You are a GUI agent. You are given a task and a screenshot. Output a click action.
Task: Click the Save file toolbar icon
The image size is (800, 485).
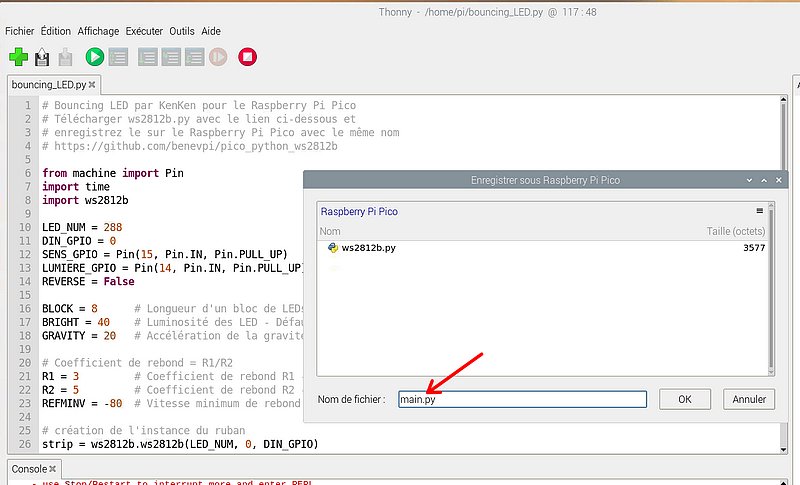pyautogui.click(x=65, y=57)
